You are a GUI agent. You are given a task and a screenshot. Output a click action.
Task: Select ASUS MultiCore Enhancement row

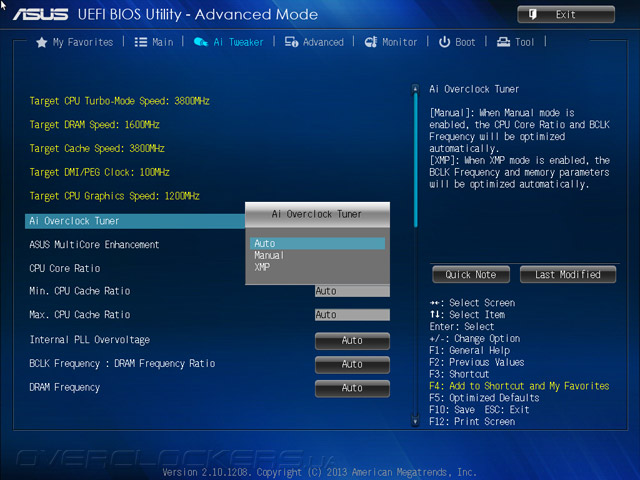94,244
